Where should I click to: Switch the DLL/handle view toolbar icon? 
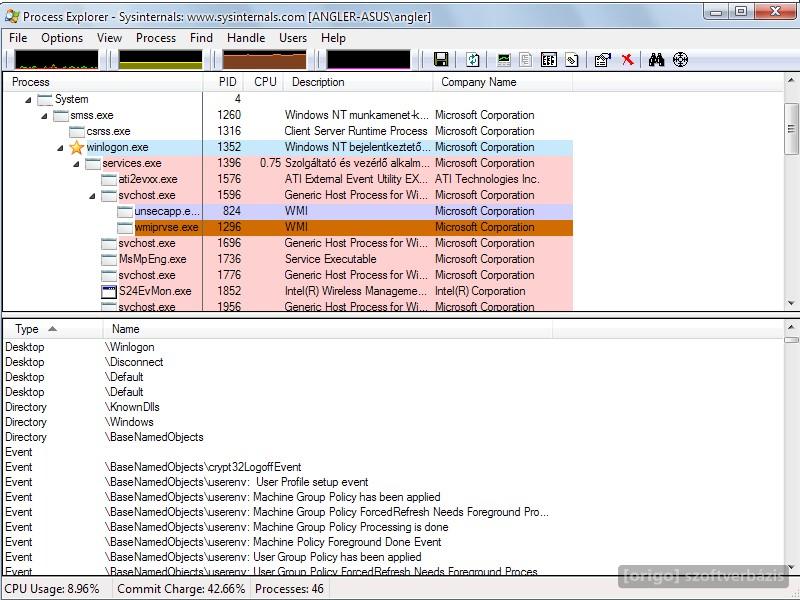pyautogui.click(x=572, y=60)
